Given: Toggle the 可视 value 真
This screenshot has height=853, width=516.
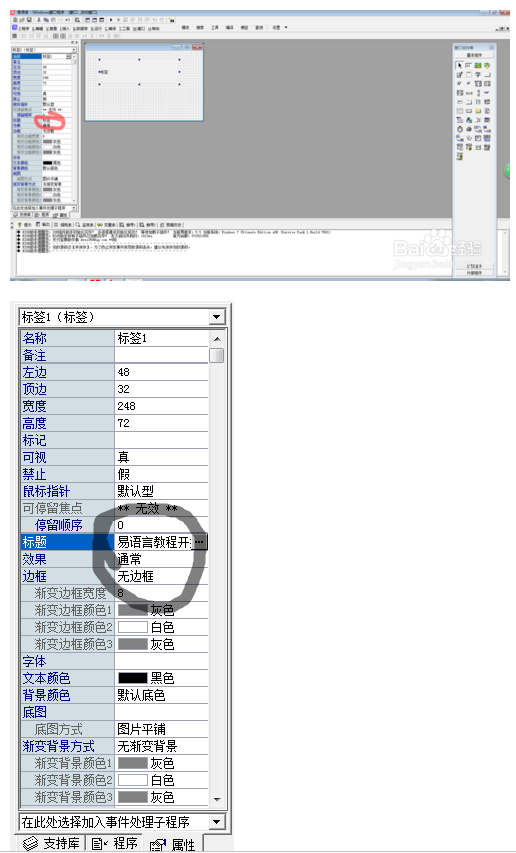Looking at the screenshot, I should click(x=161, y=457).
